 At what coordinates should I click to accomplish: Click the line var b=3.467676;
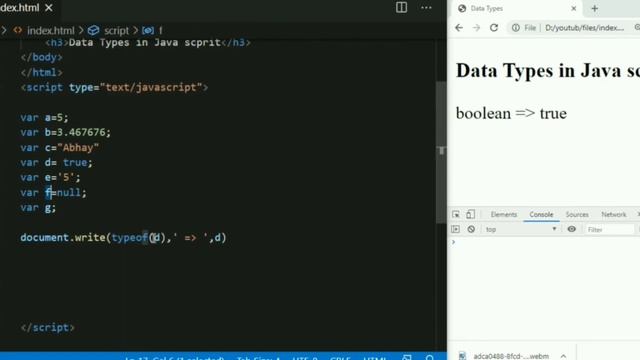pos(65,132)
